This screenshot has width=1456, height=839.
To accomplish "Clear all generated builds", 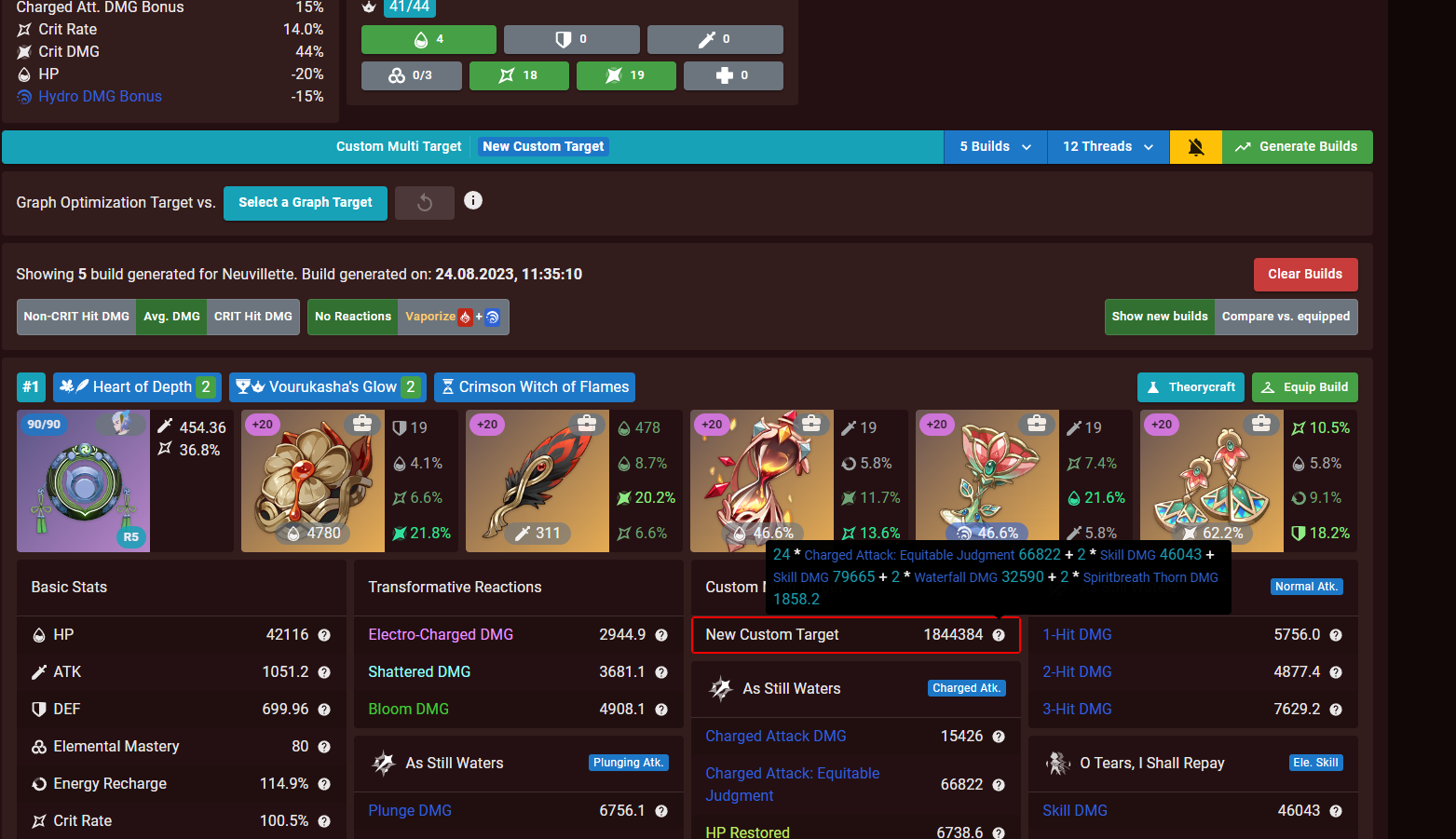I will coord(1305,275).
